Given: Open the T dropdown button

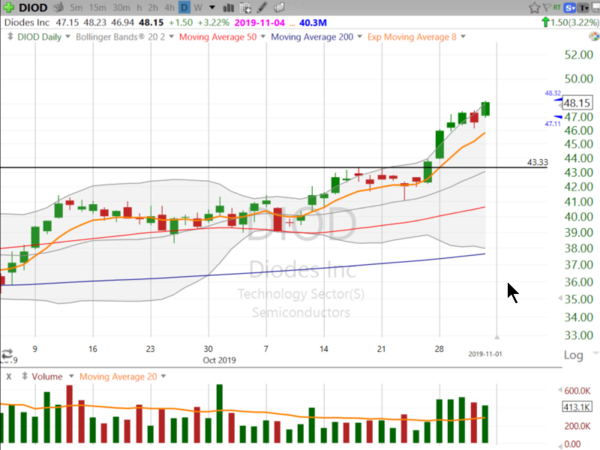Looking at the screenshot, I should point(584,8).
